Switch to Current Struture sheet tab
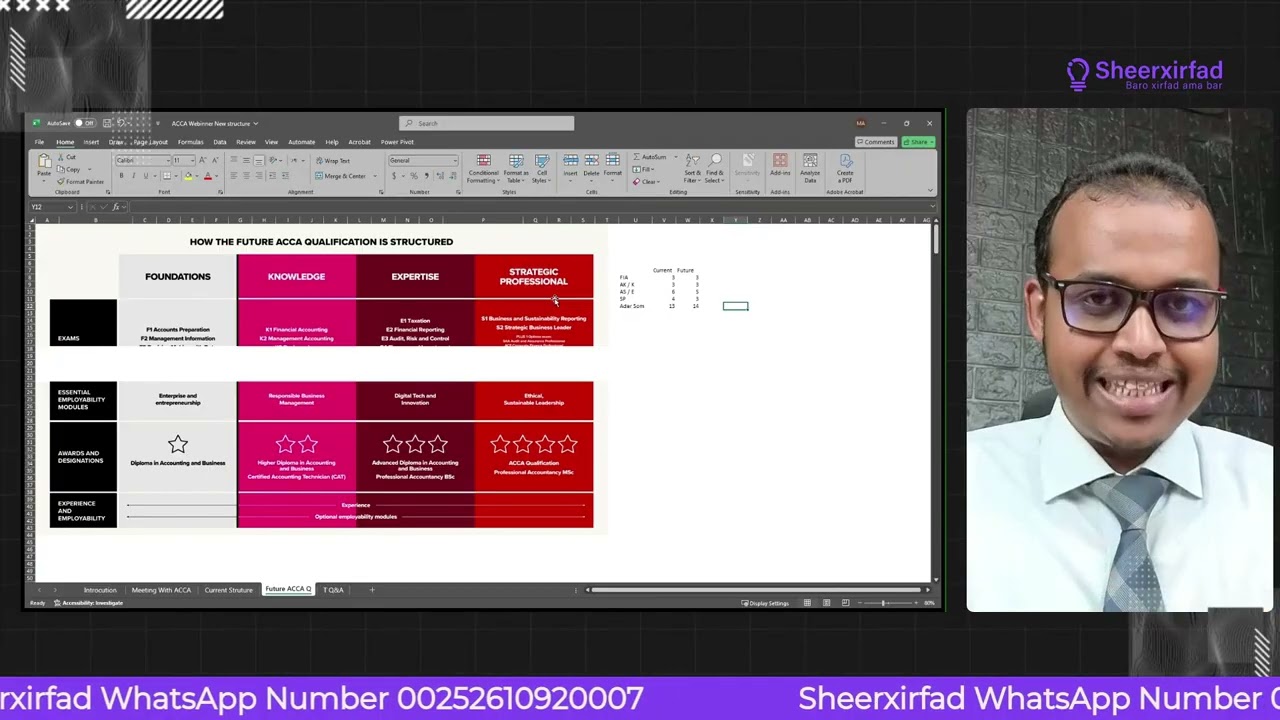This screenshot has width=1280, height=720. (x=228, y=590)
